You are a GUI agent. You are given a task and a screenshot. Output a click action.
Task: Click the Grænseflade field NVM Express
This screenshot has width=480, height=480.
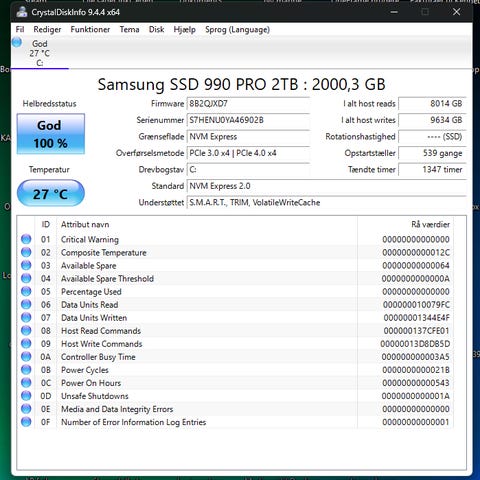[x=248, y=137]
